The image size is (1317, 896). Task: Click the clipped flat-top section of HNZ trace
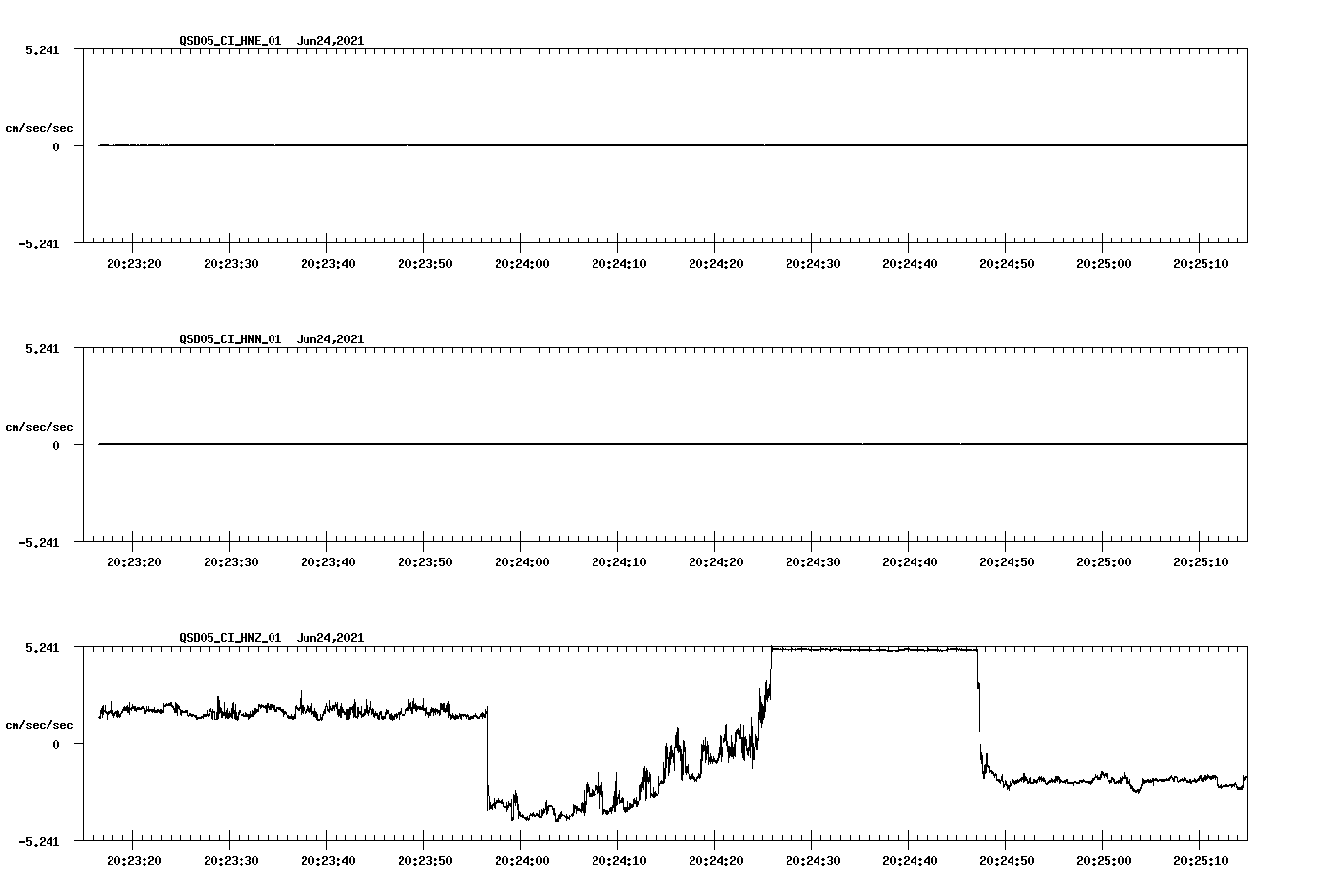point(874,649)
